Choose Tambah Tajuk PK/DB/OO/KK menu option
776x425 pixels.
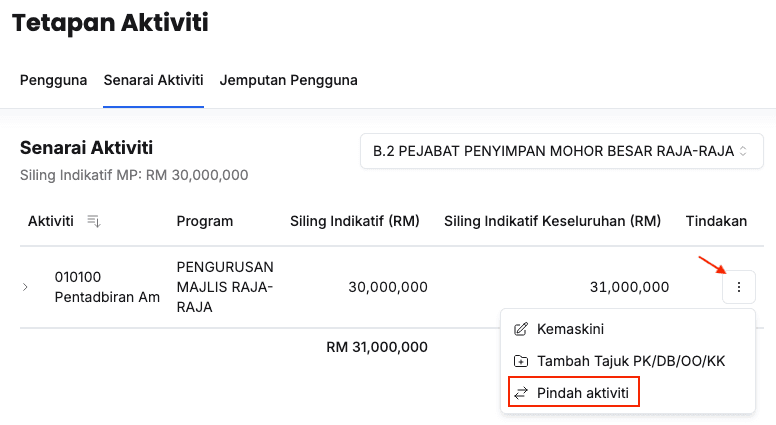630,361
